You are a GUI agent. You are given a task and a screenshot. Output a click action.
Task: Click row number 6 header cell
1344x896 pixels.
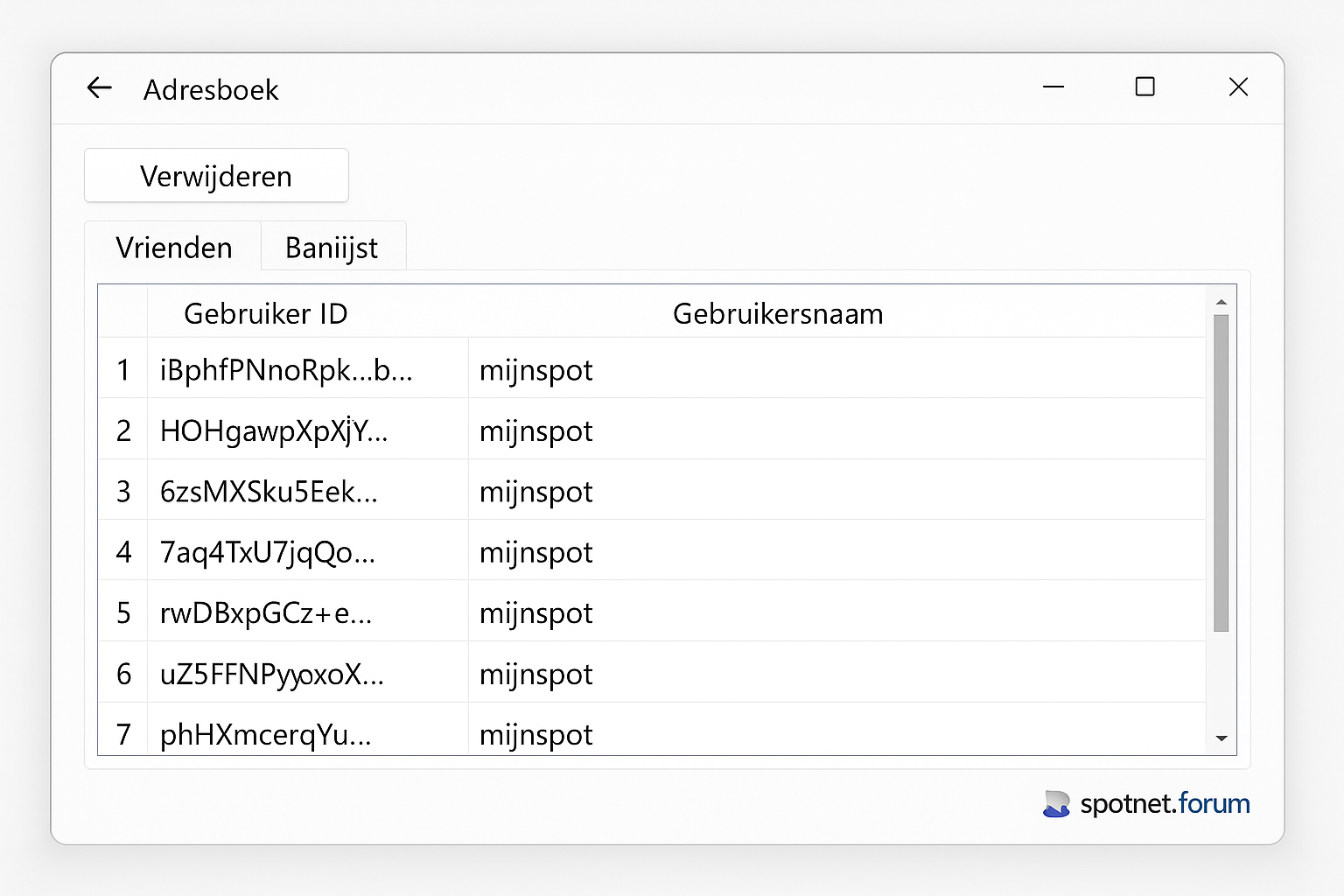(x=123, y=674)
